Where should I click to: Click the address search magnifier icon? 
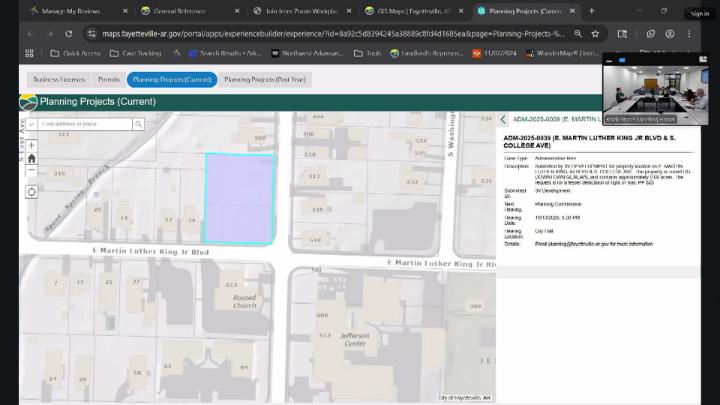point(139,124)
